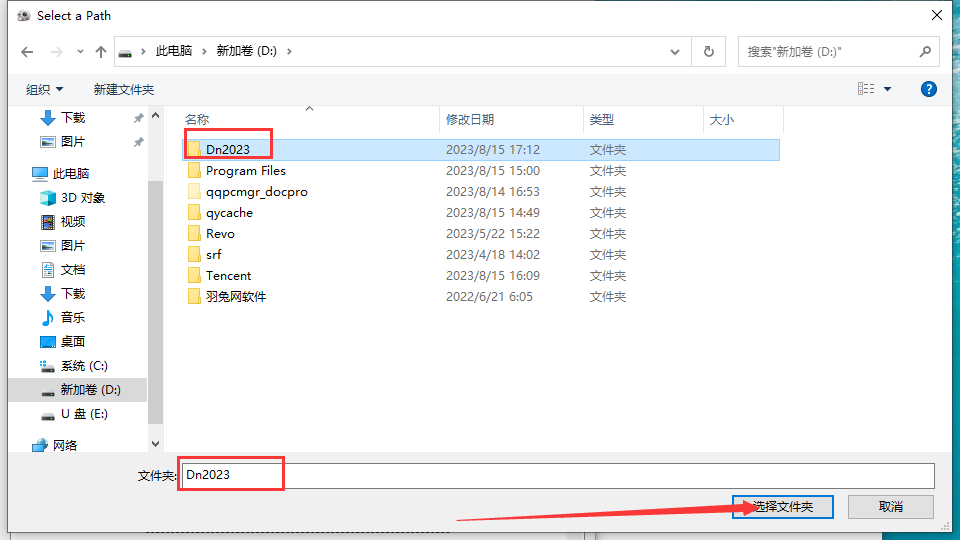960x540 pixels.
Task: Select the srf folder
Action: pos(481,255)
